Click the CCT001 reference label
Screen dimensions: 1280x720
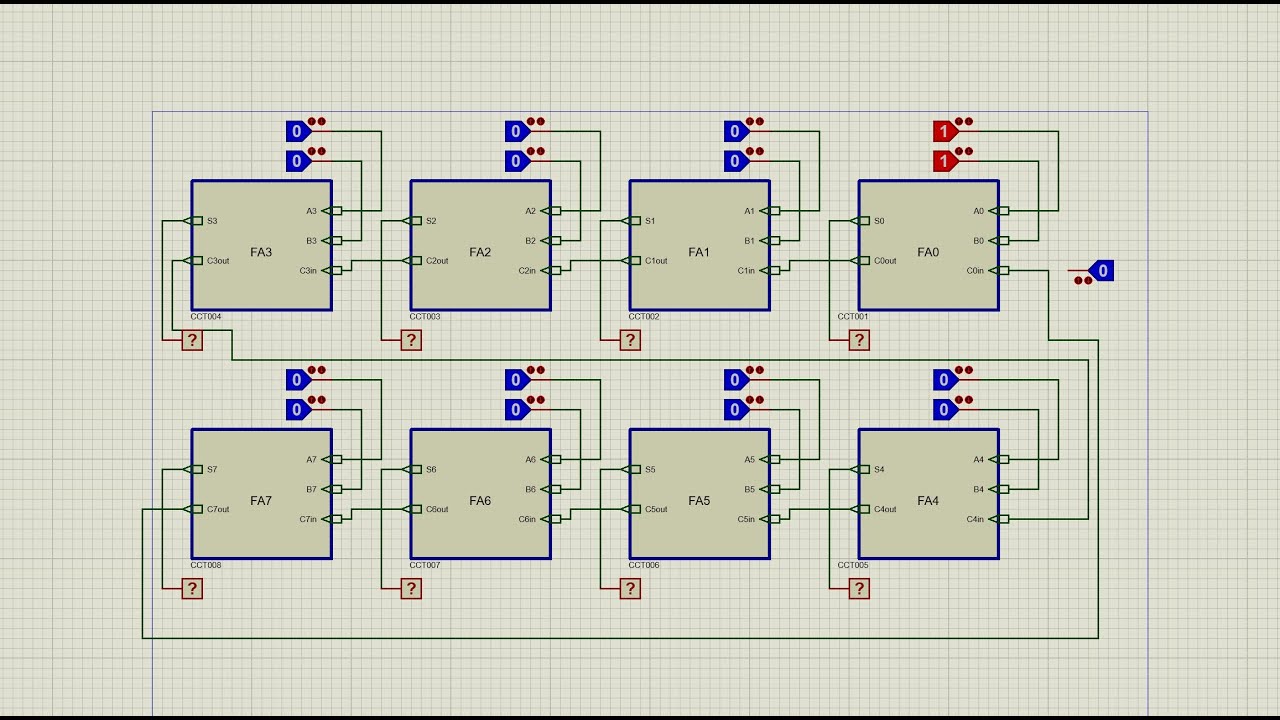[x=853, y=317]
